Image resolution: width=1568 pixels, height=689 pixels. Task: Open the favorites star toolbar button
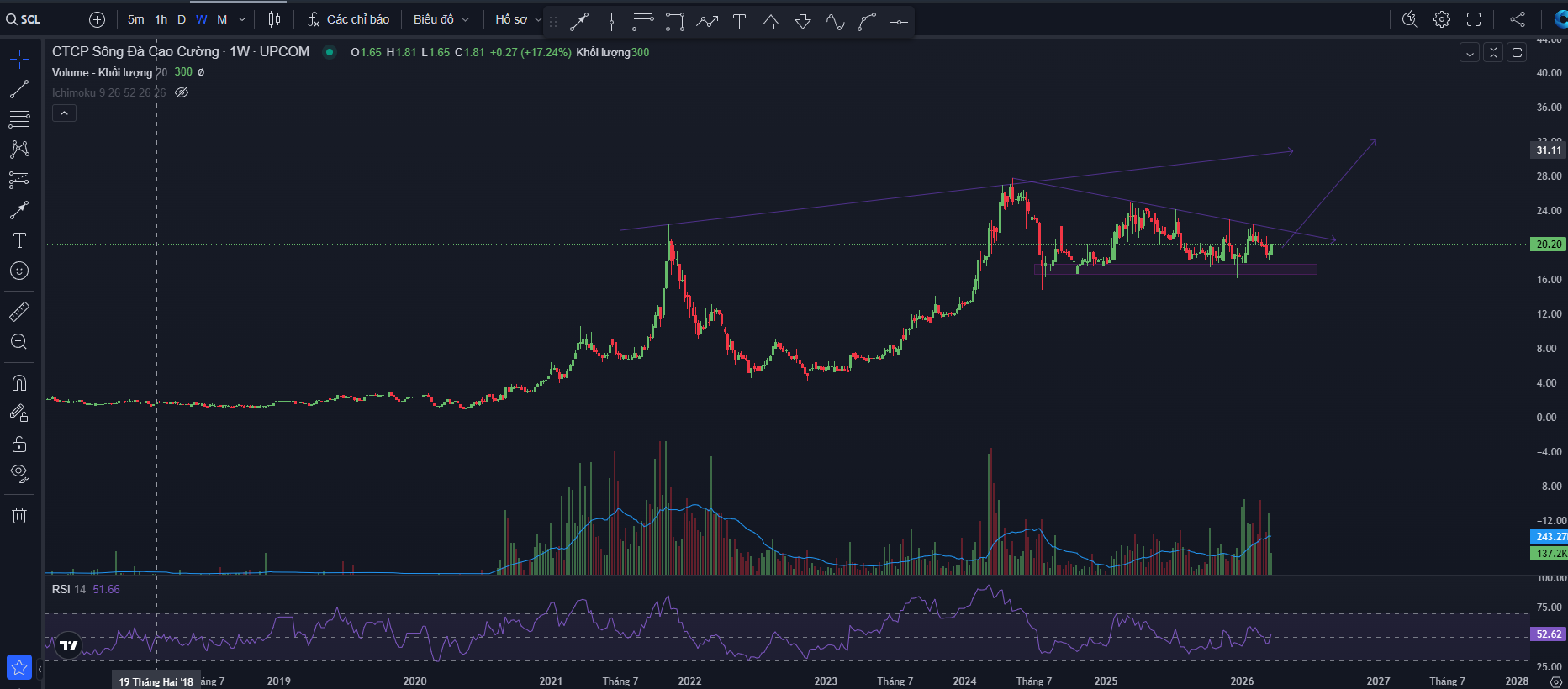point(19,668)
